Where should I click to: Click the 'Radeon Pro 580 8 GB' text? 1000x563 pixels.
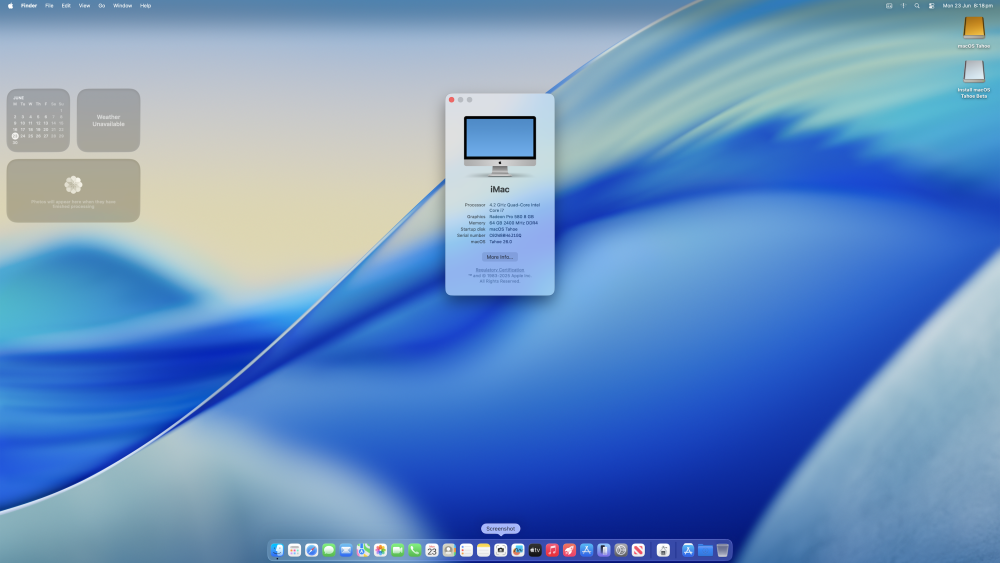[511, 217]
